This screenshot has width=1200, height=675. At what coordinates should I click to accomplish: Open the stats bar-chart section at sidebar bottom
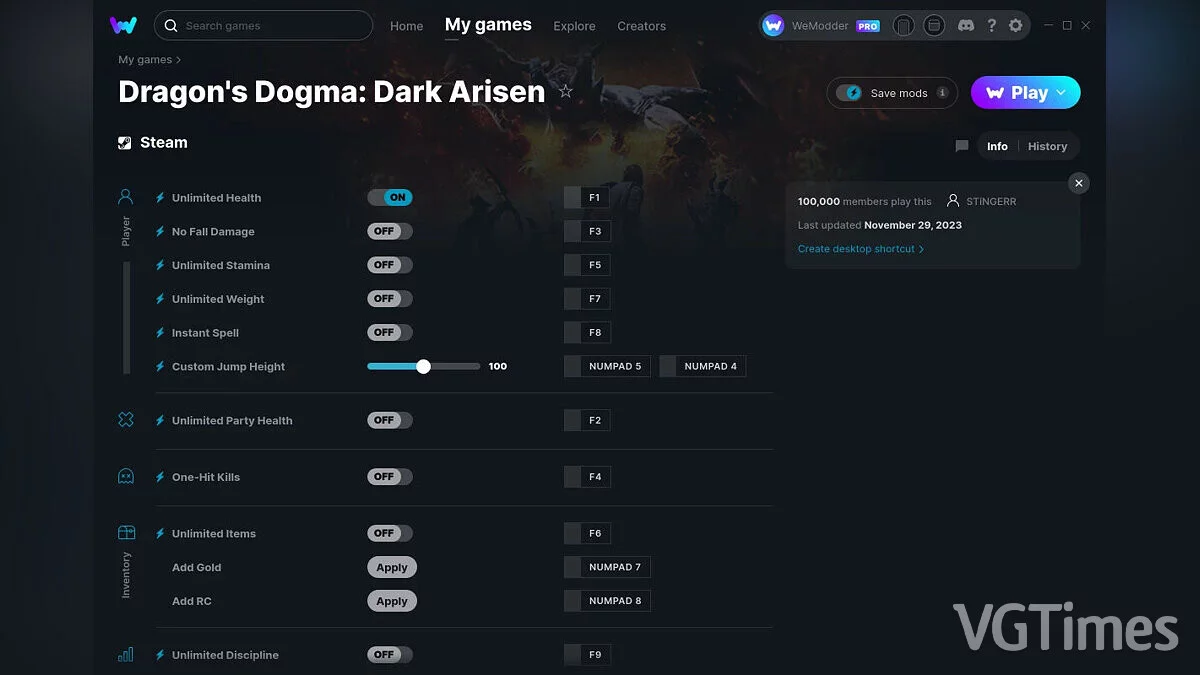coord(124,654)
